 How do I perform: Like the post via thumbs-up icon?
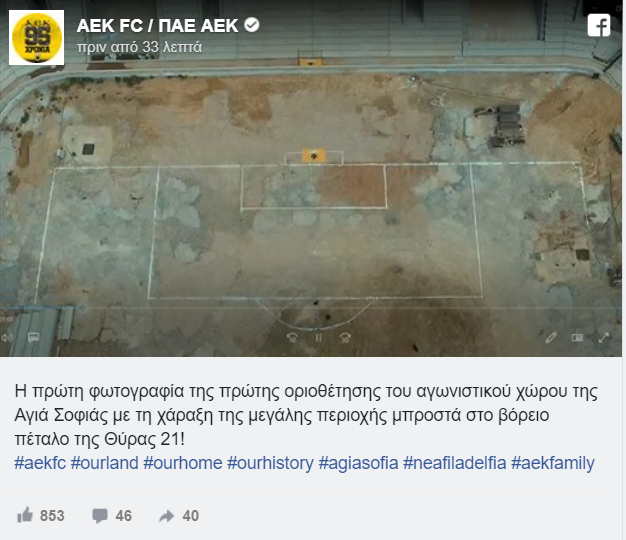(x=25, y=515)
